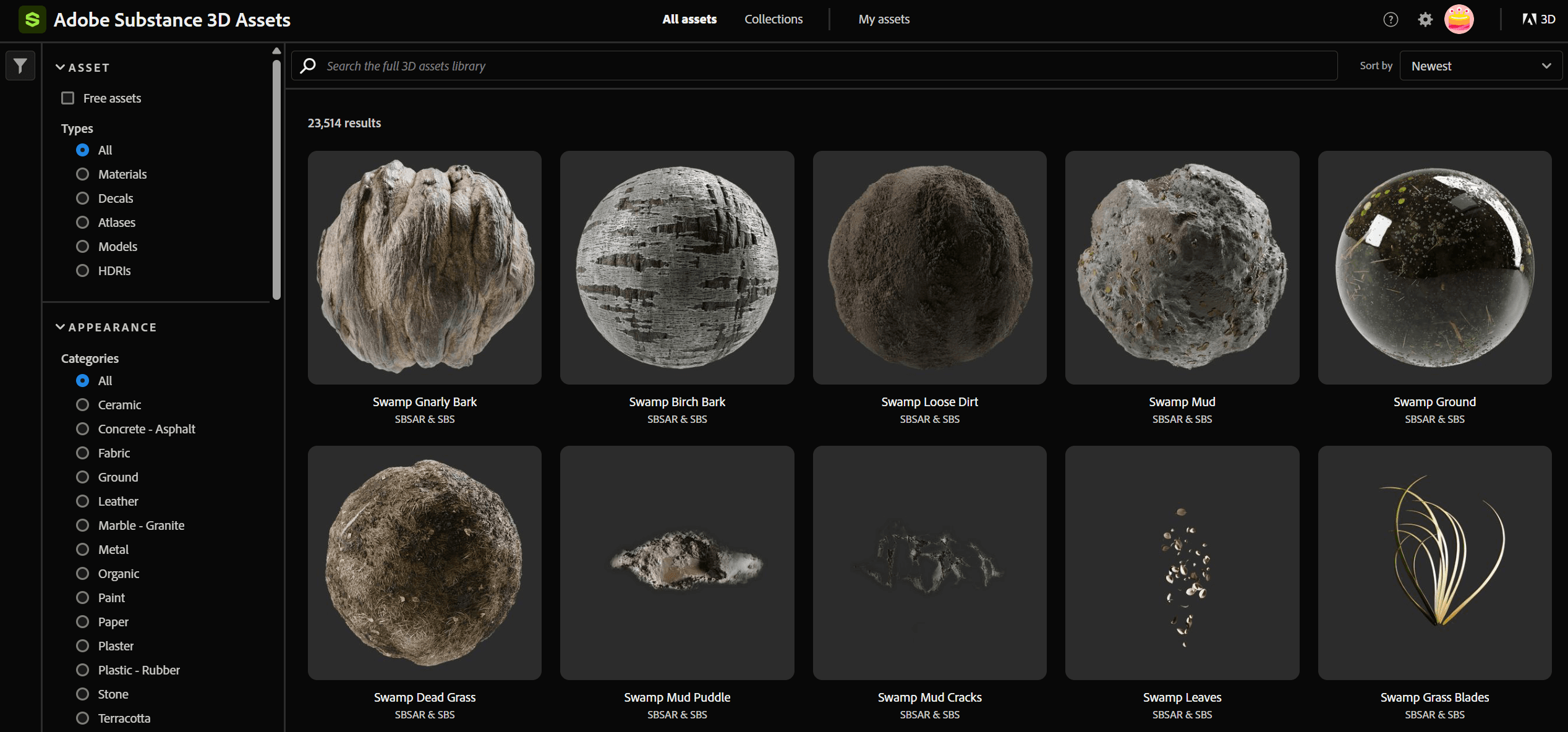The width and height of the screenshot is (1568, 732).
Task: Open the Swamp Ground sphere thumbnail
Action: pos(1434,268)
